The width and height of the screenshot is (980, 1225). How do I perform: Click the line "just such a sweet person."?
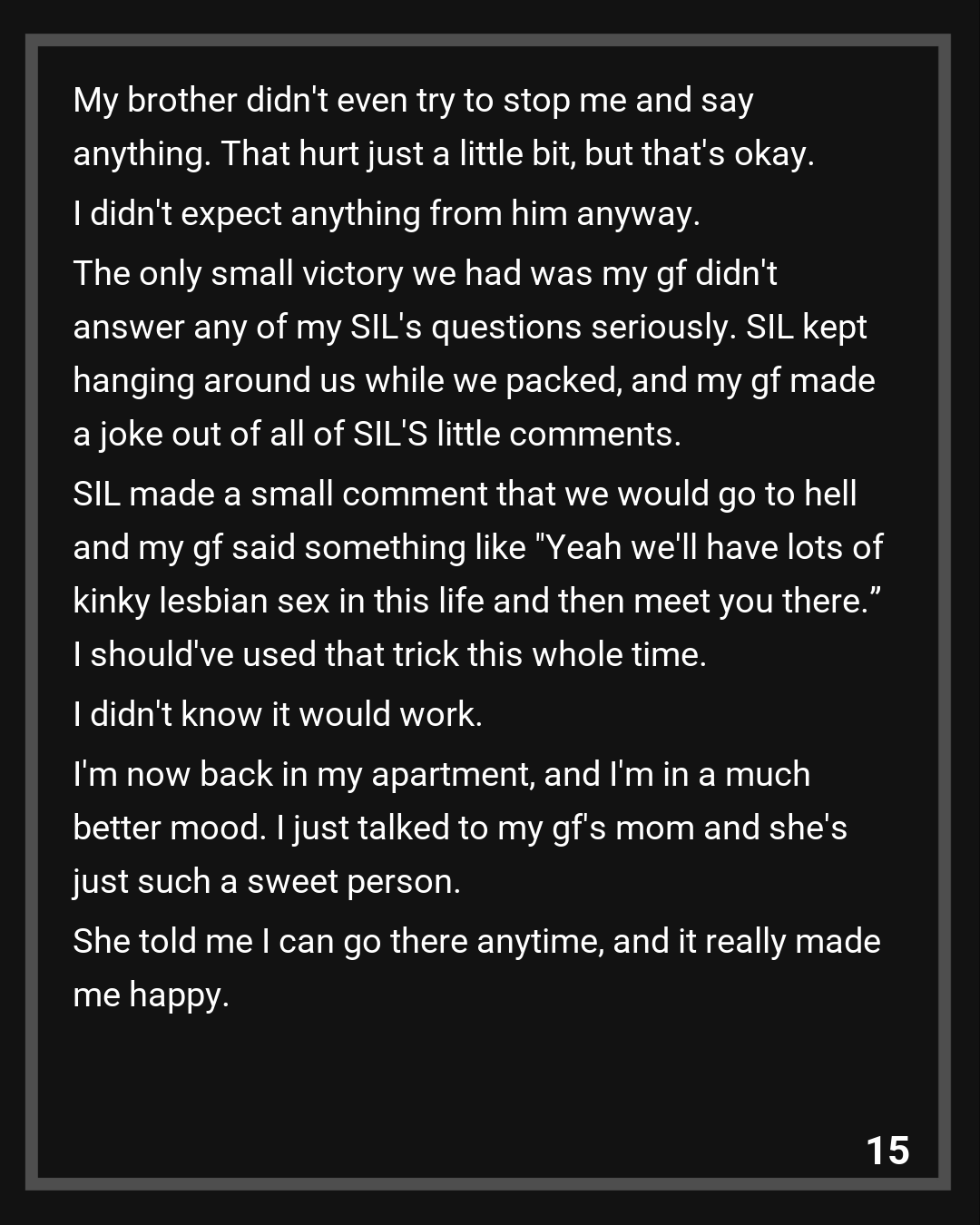pyautogui.click(x=267, y=881)
